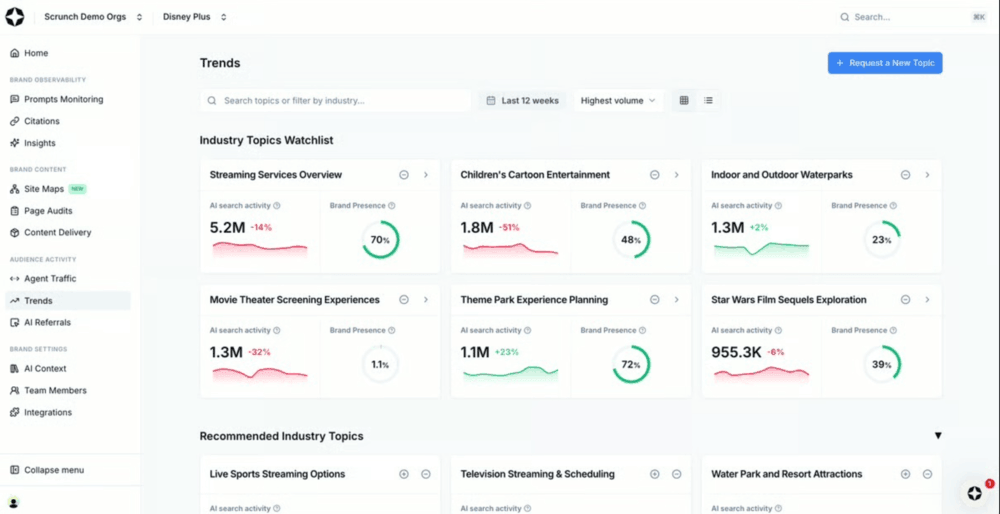Open the Scrunch Demo Orgs switcher
This screenshot has width=1000, height=514.
click(93, 17)
